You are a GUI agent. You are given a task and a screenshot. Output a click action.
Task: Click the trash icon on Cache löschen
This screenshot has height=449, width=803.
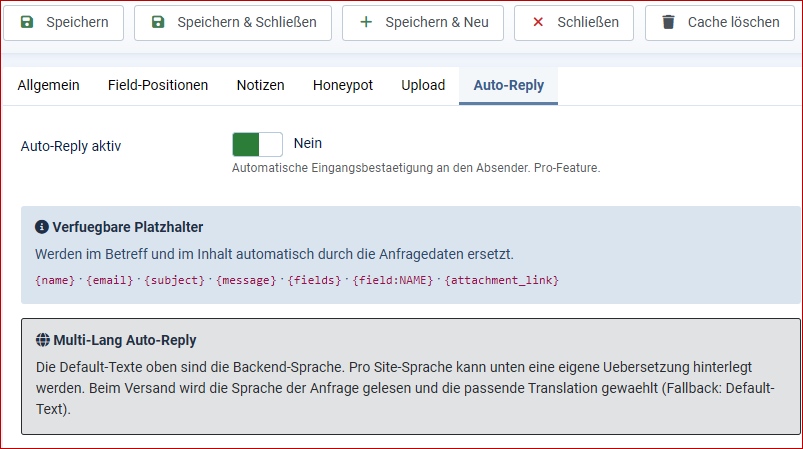(x=668, y=22)
